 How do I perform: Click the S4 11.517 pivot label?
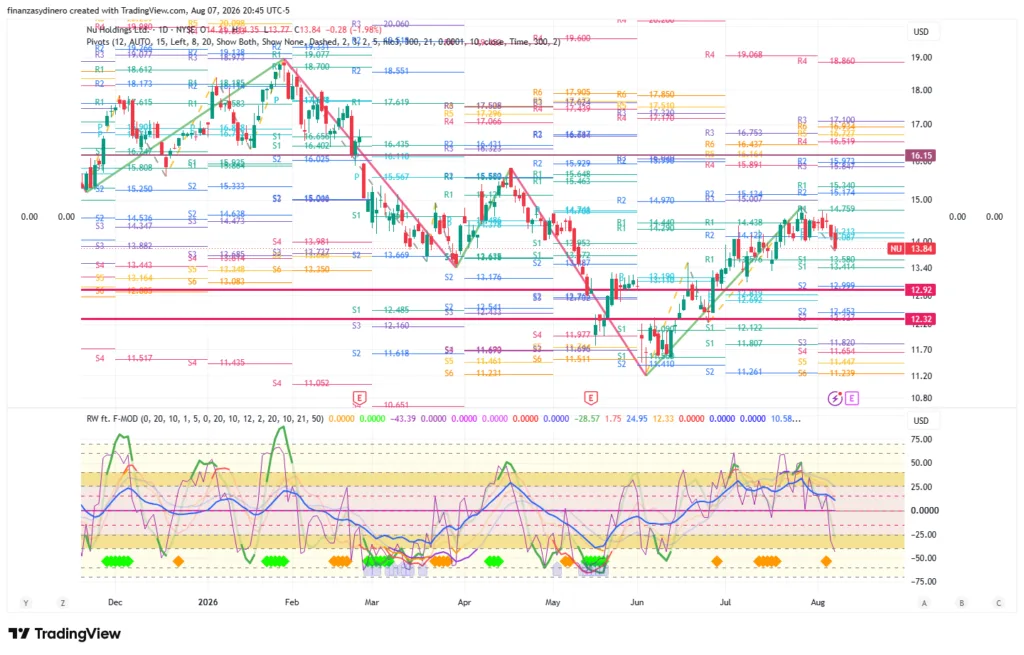[x=123, y=359]
